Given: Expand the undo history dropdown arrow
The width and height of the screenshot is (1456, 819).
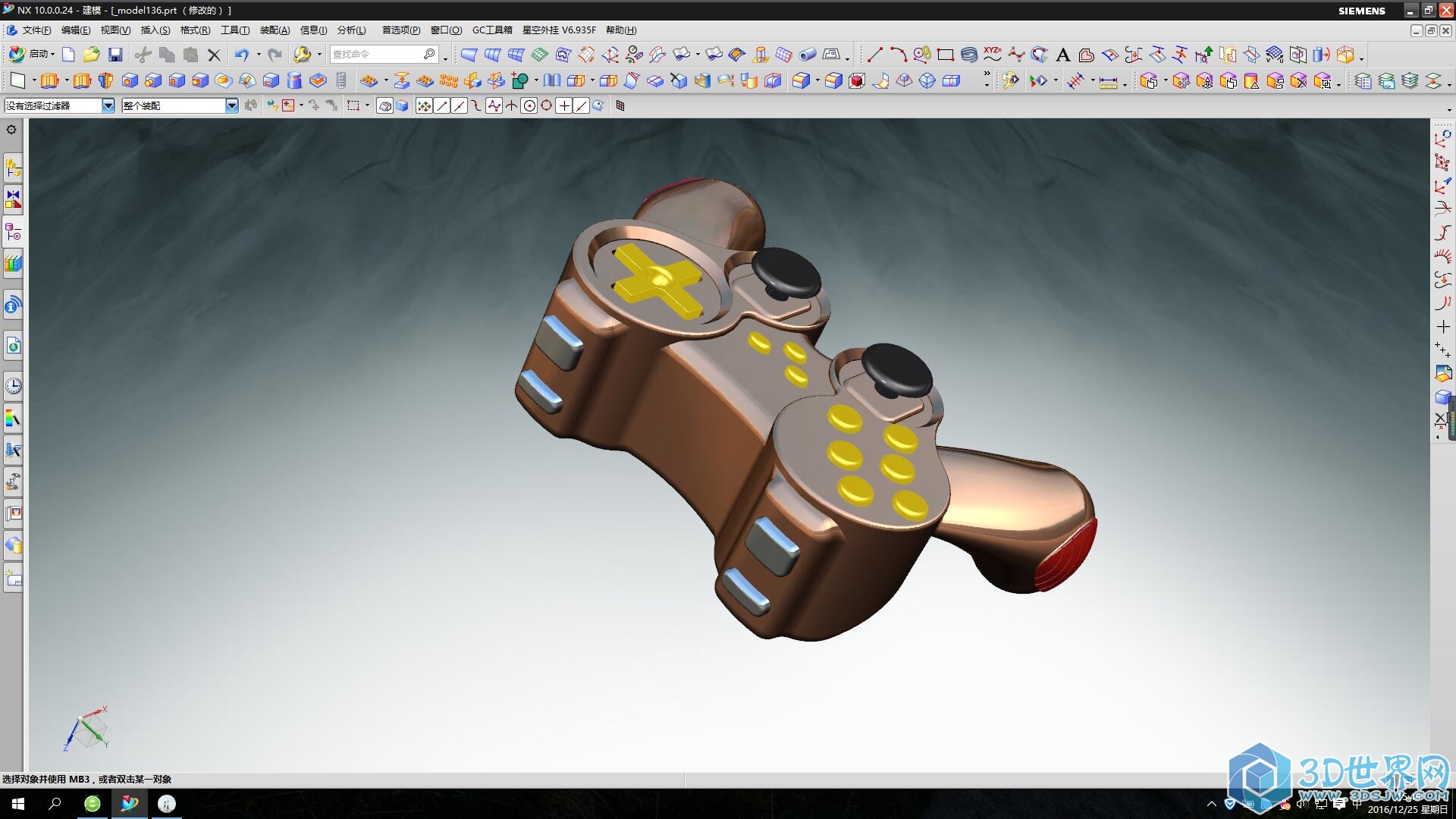Looking at the screenshot, I should (x=259, y=54).
